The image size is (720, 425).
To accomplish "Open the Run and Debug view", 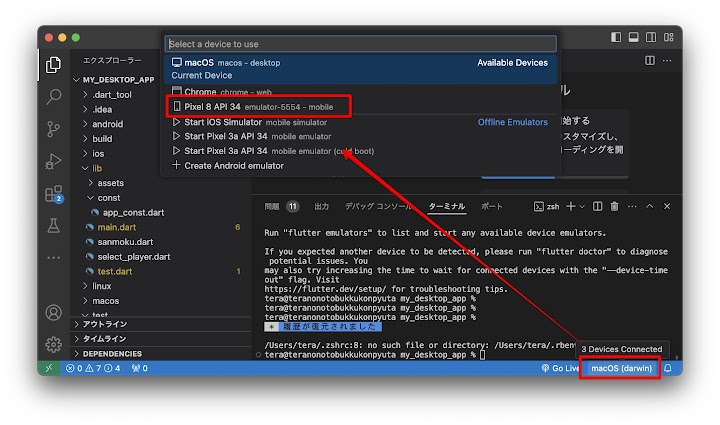I will point(54,161).
